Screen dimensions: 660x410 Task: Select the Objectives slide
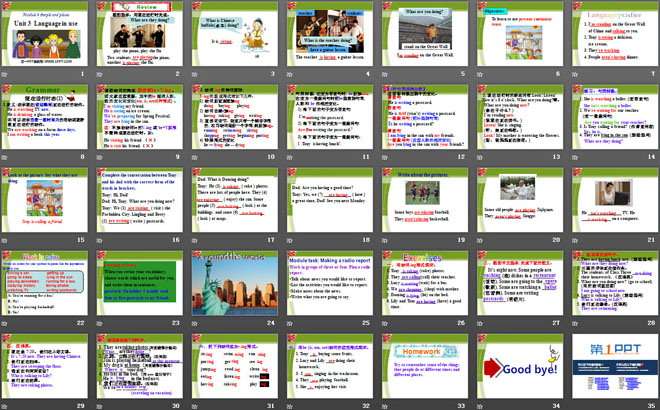point(520,34)
